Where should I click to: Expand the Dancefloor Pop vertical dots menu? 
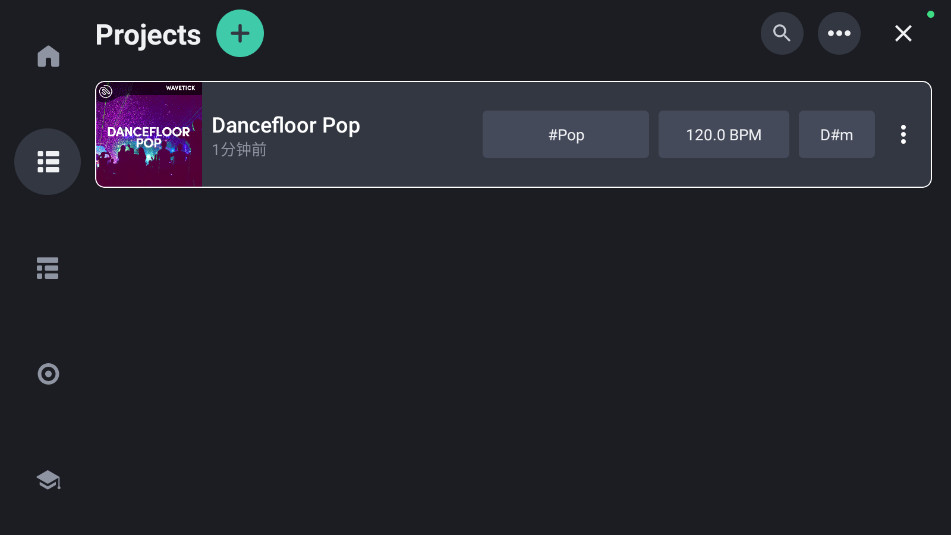pos(903,135)
